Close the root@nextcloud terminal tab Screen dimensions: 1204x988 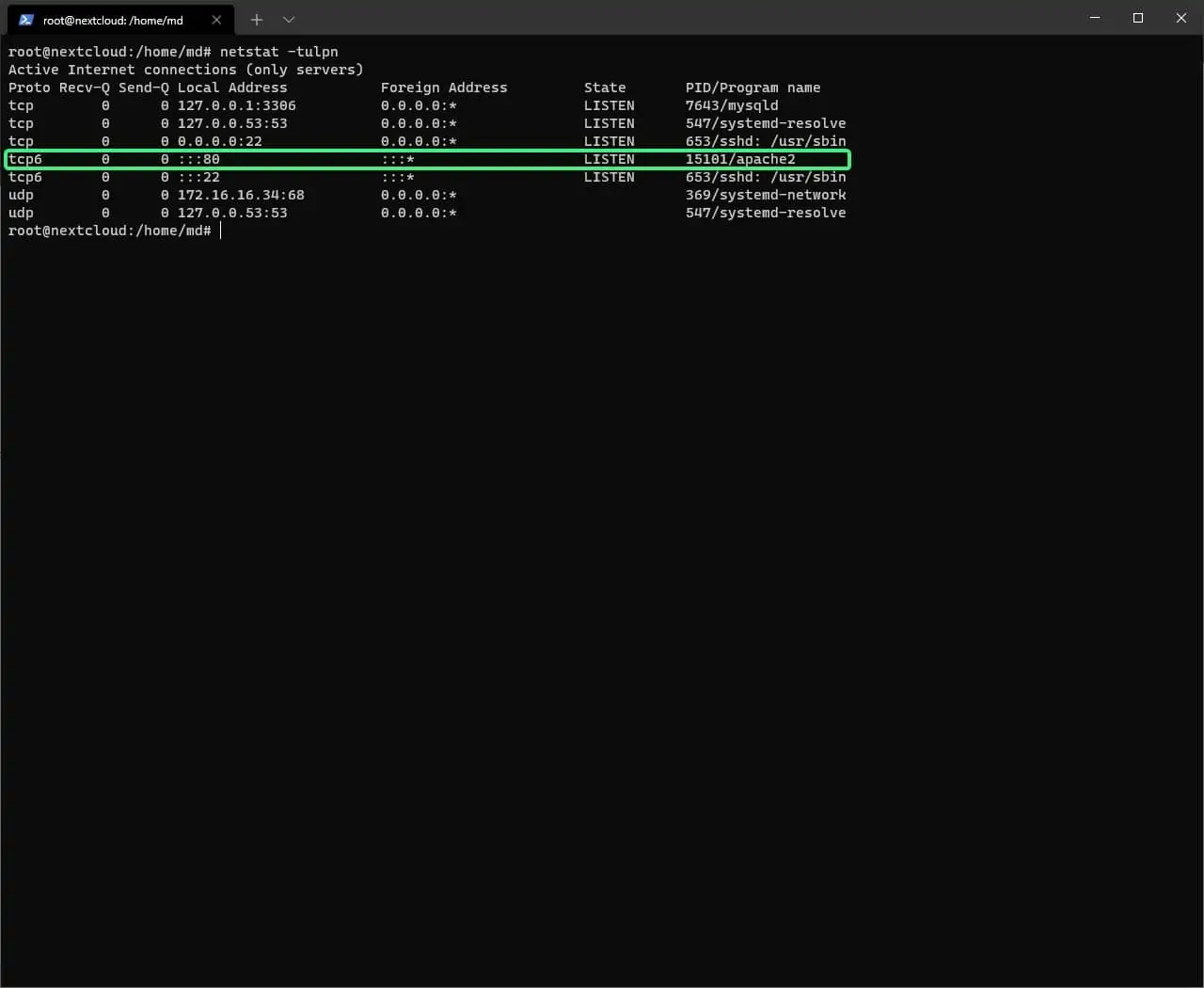click(x=216, y=20)
